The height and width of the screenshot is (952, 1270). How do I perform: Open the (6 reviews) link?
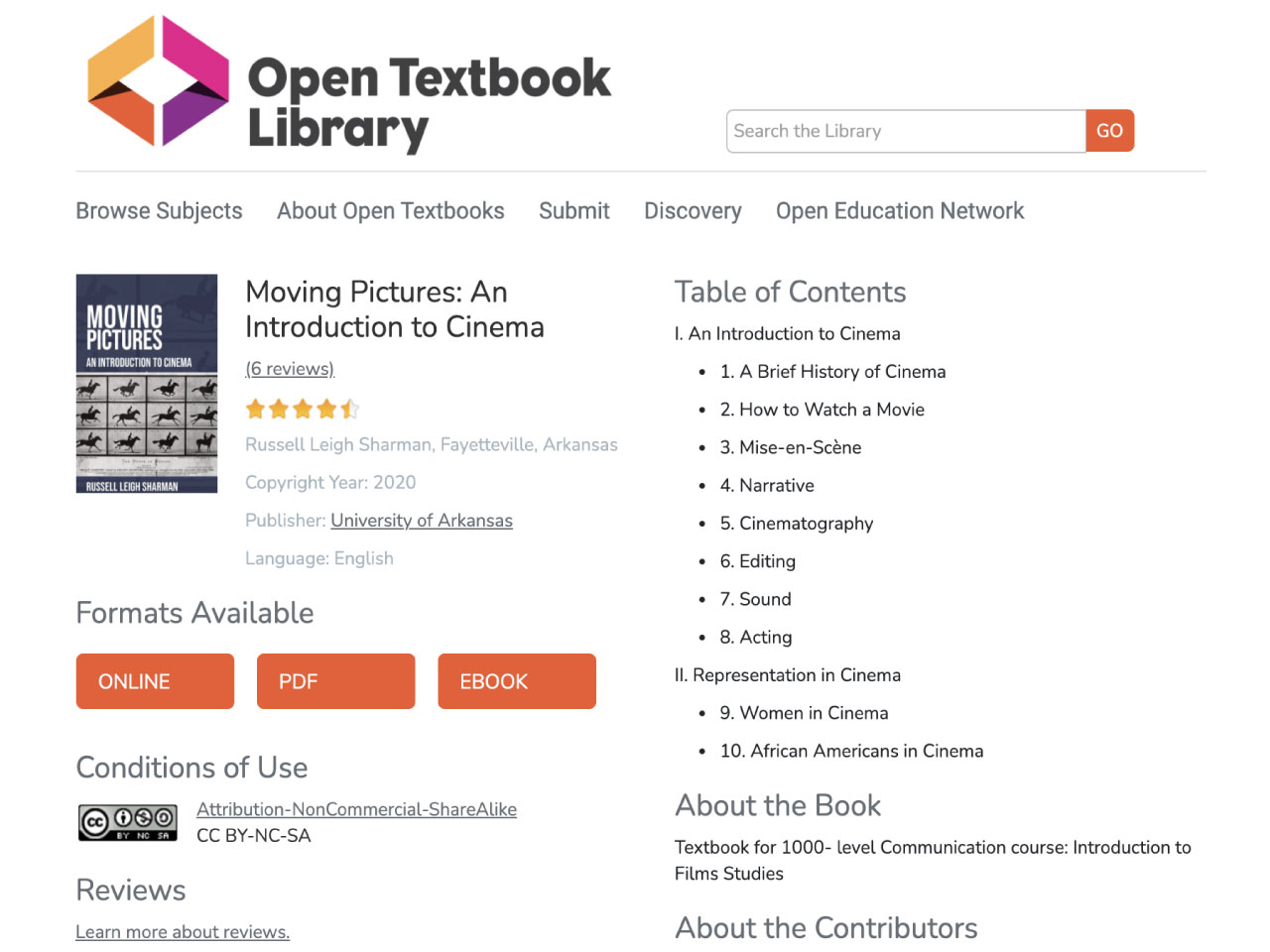pos(290,369)
